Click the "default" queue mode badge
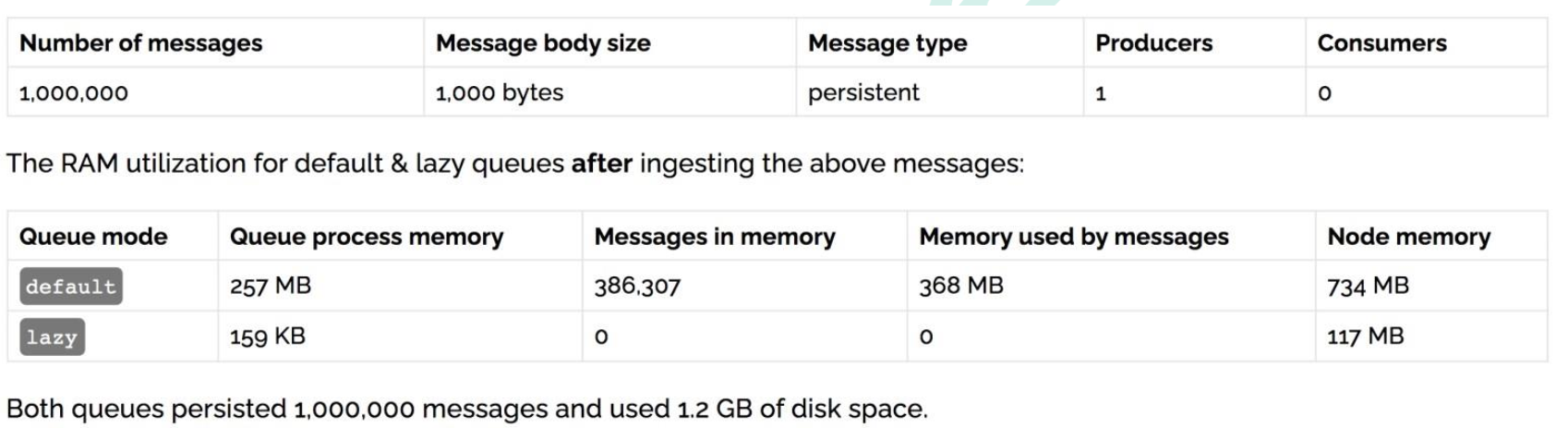The width and height of the screenshot is (1568, 428). tap(71, 287)
